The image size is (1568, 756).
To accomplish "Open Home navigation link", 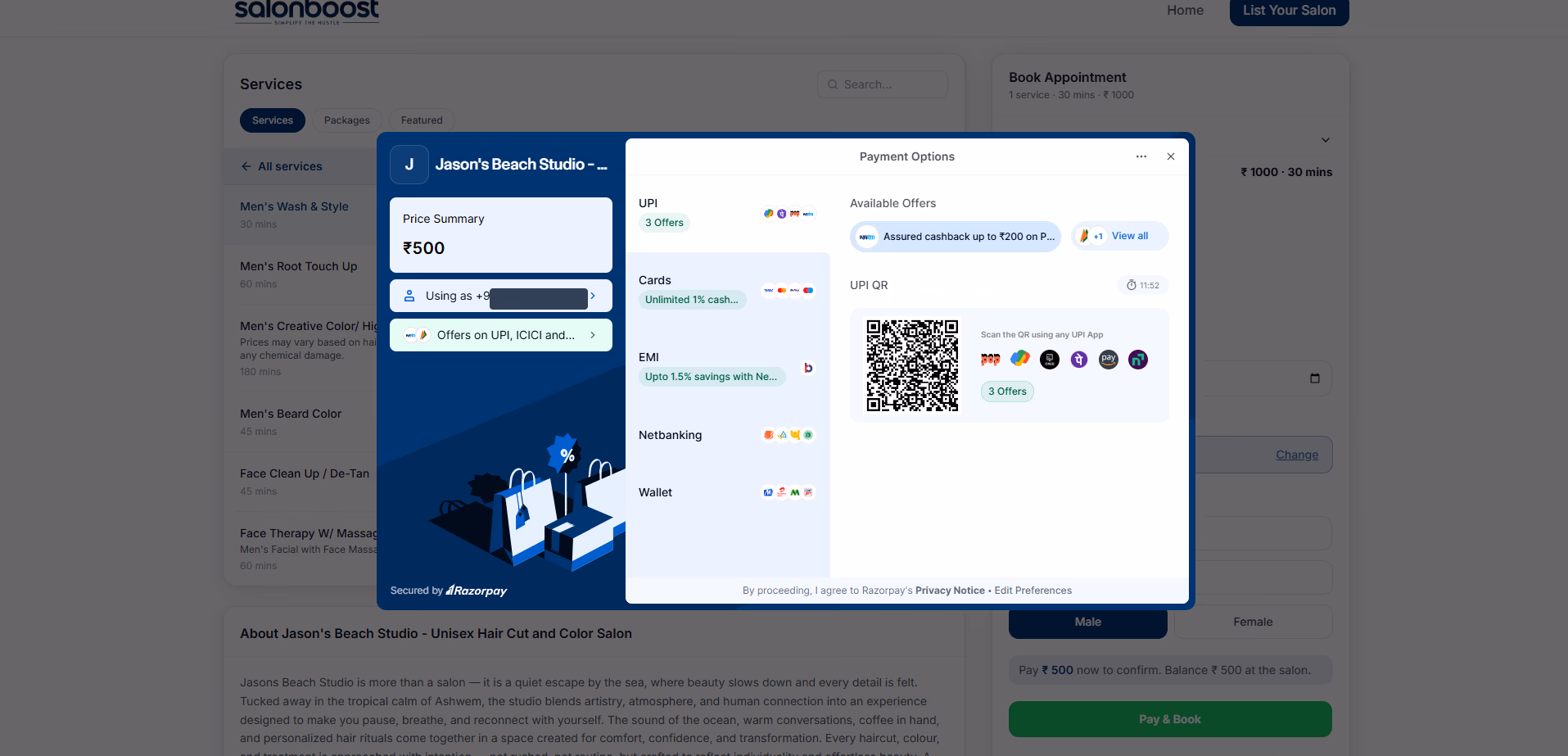I will tap(1186, 11).
